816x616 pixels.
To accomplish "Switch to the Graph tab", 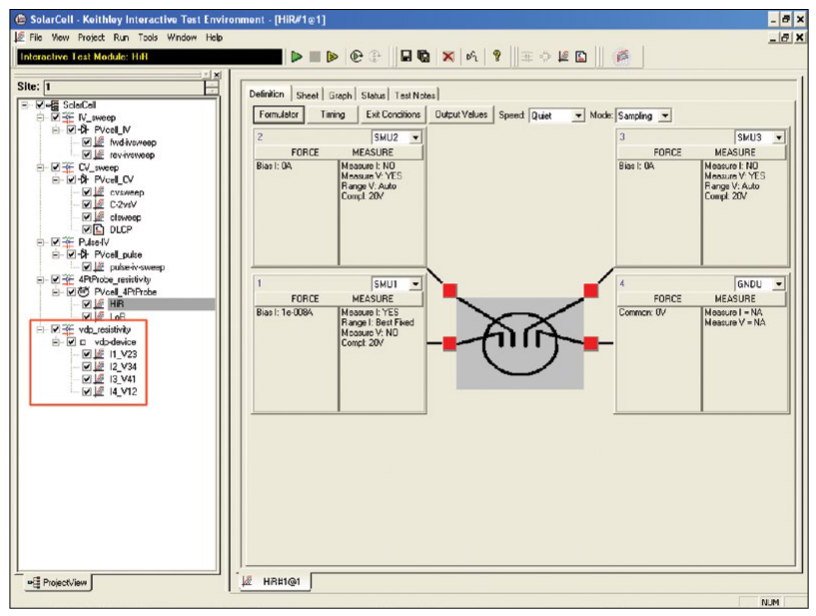I will coord(340,95).
